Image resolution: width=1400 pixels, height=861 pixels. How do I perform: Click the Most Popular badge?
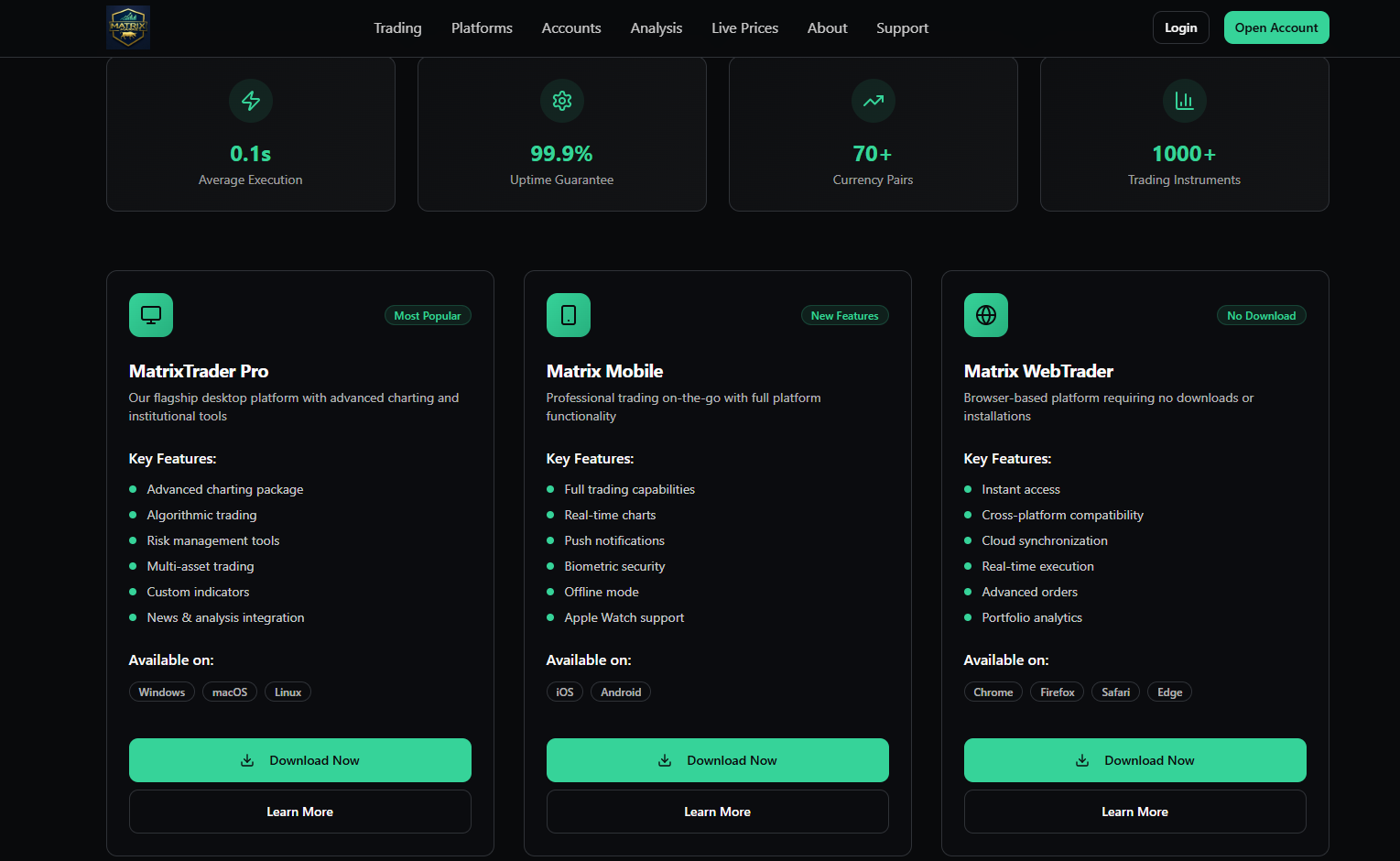click(428, 316)
